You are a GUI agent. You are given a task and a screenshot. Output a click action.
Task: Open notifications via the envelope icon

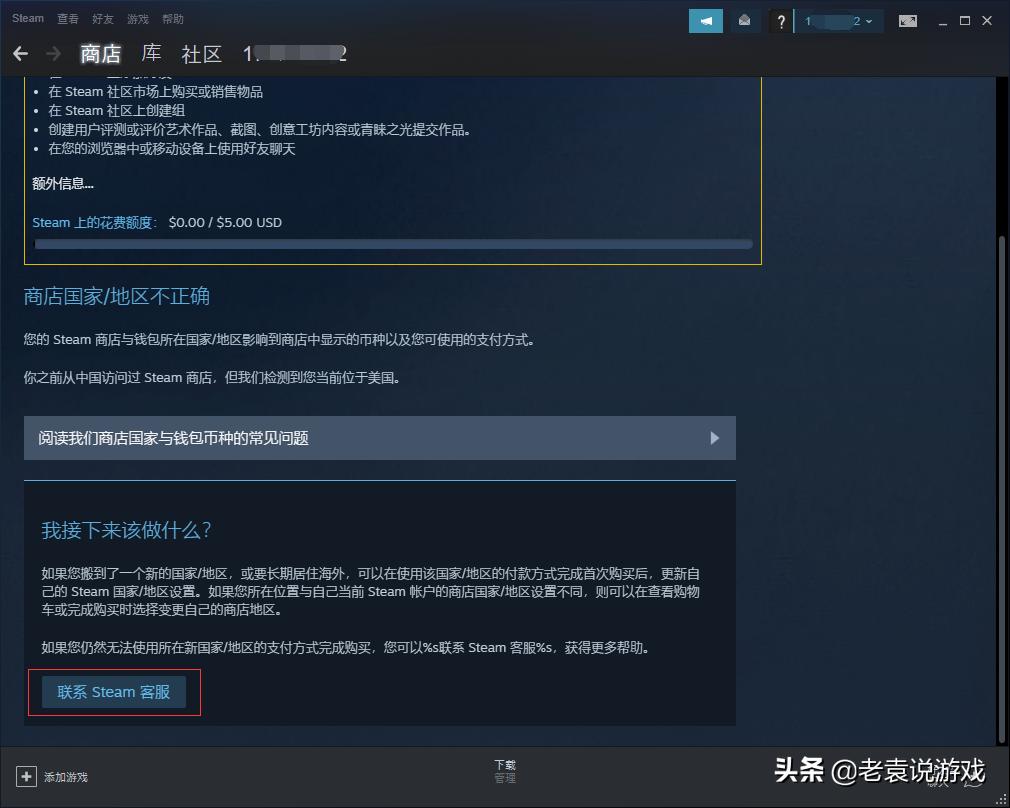tap(745, 20)
